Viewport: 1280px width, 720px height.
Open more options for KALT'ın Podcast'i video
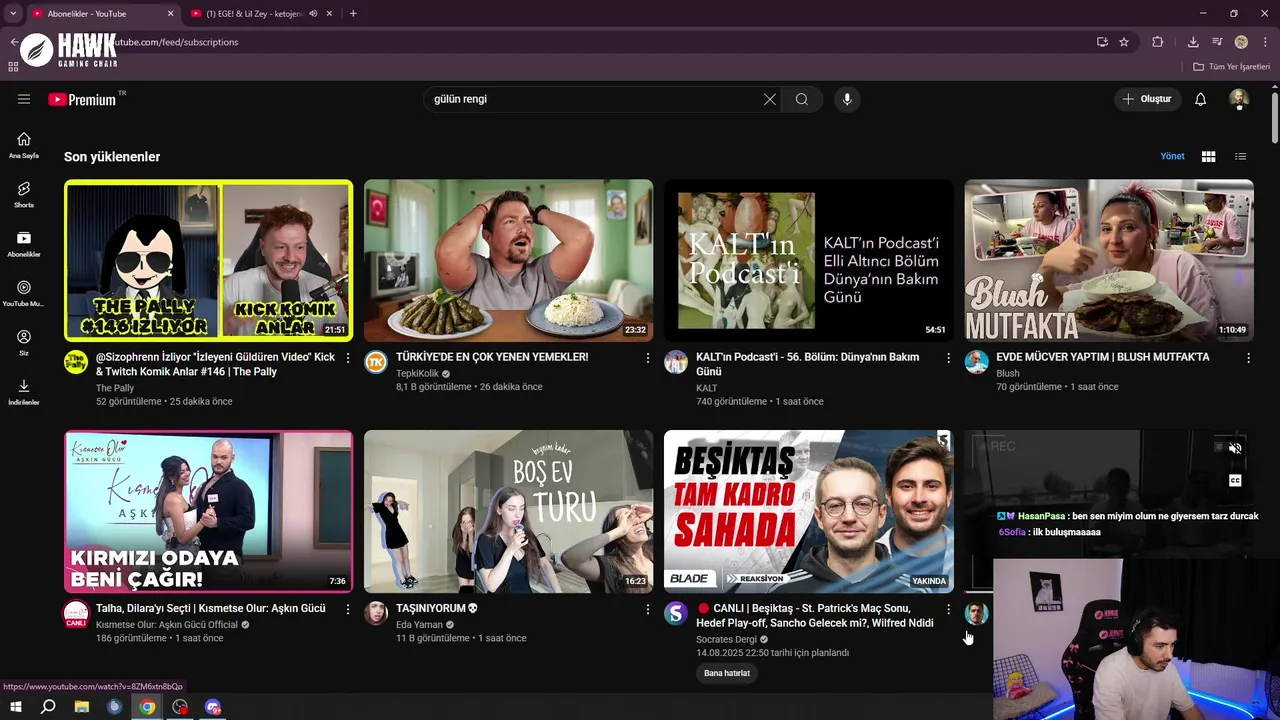(948, 358)
